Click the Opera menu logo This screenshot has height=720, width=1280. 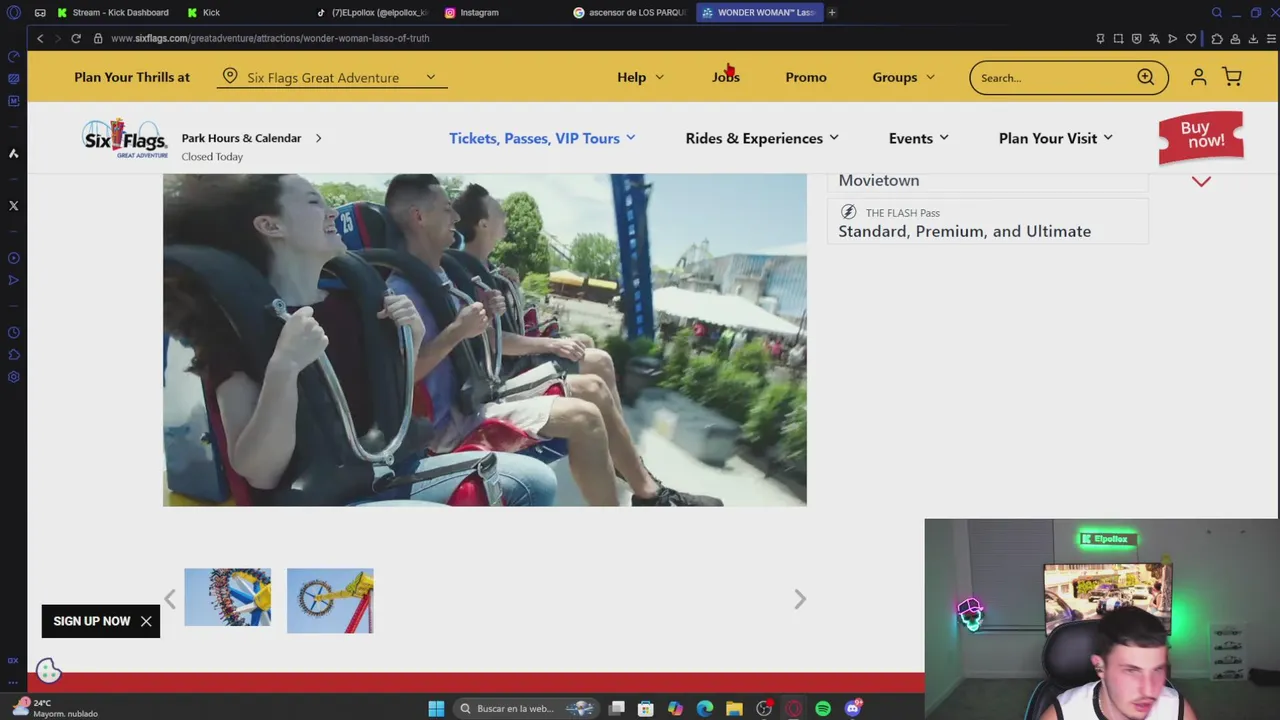14,13
